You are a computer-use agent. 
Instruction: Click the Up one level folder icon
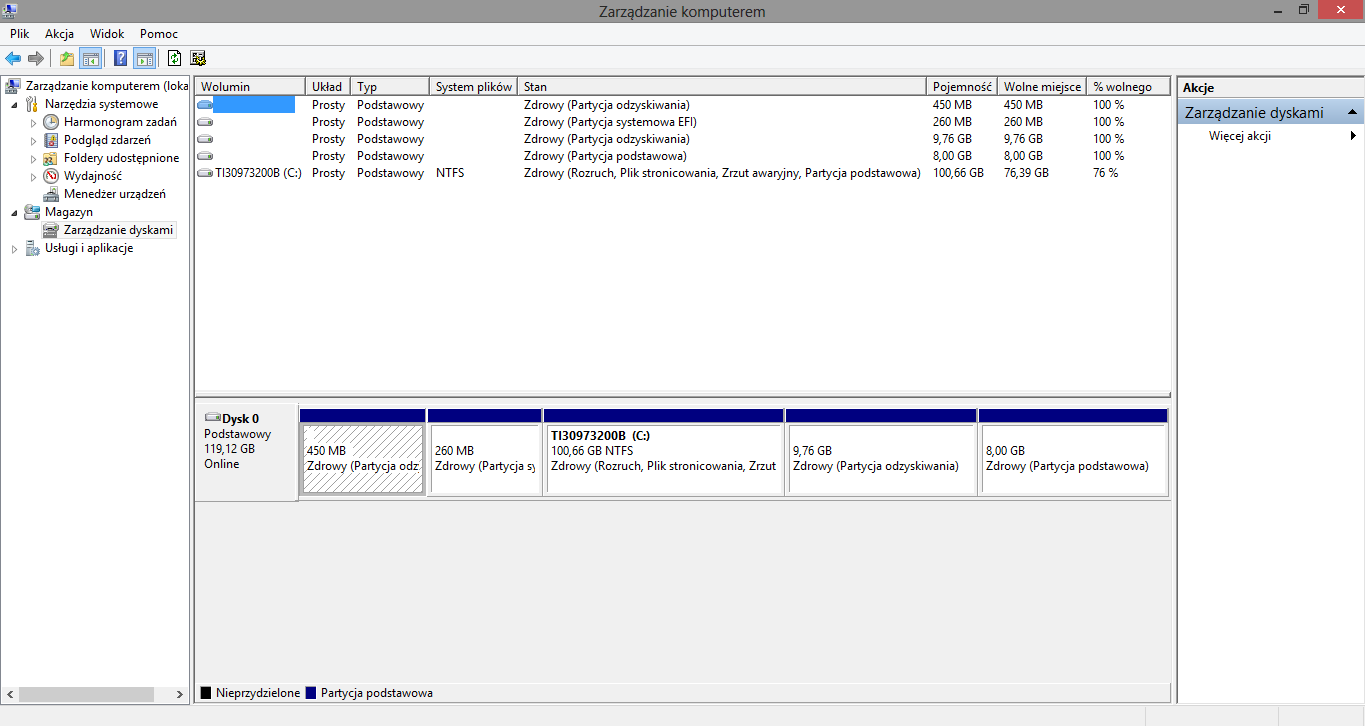67,58
